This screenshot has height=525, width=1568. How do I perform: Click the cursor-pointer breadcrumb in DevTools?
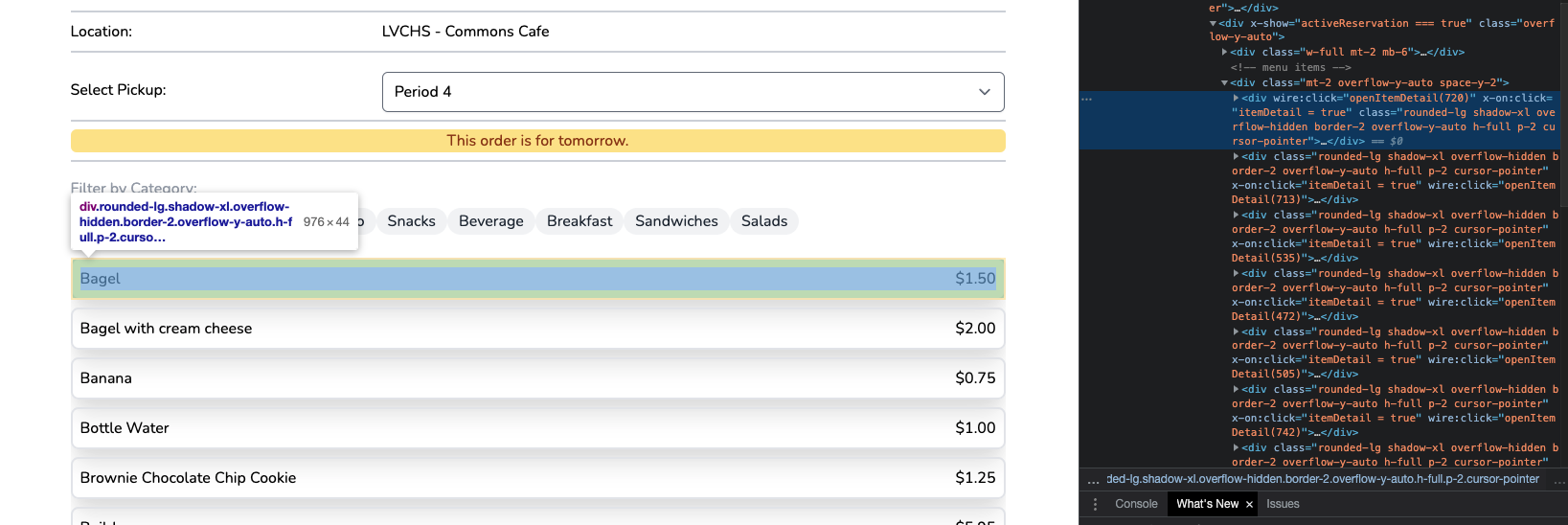[1323, 479]
